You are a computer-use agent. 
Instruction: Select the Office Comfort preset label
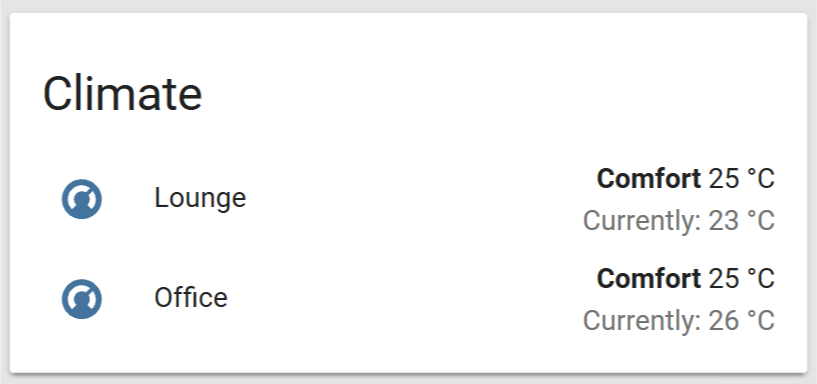coord(649,279)
